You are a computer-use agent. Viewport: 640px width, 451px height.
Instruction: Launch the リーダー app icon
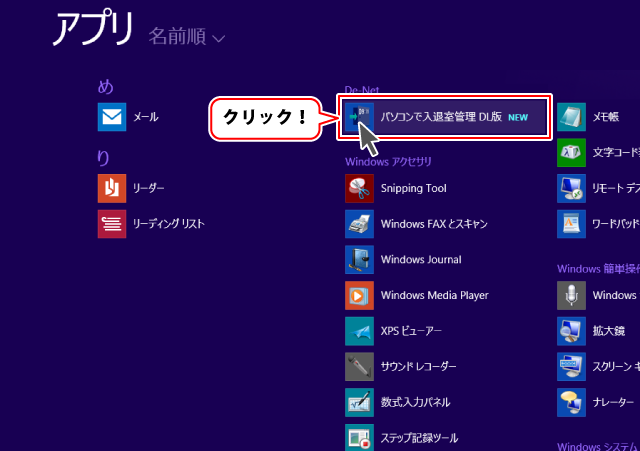[112, 188]
